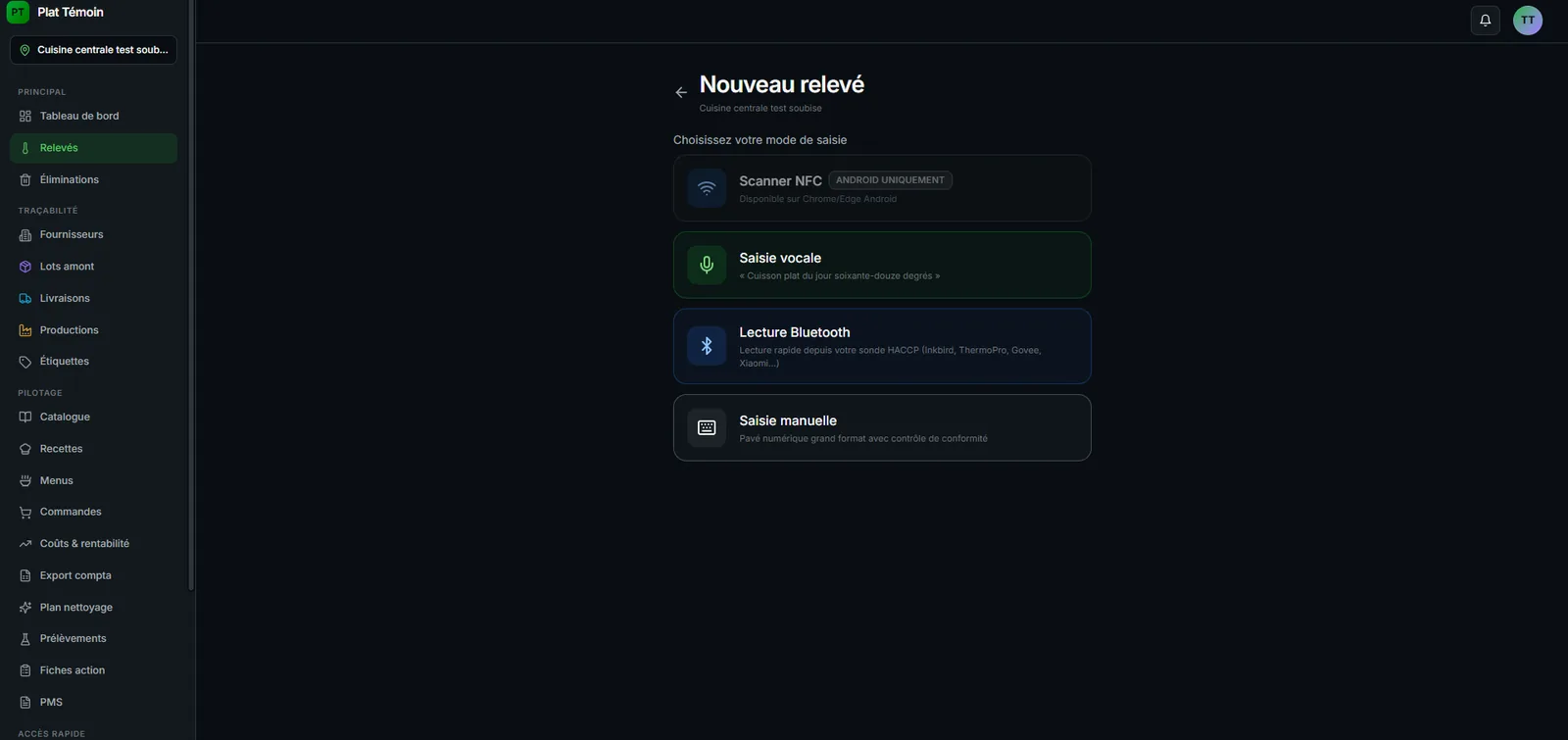Open Productions page
Image resolution: width=1568 pixels, height=740 pixels.
pos(93,330)
